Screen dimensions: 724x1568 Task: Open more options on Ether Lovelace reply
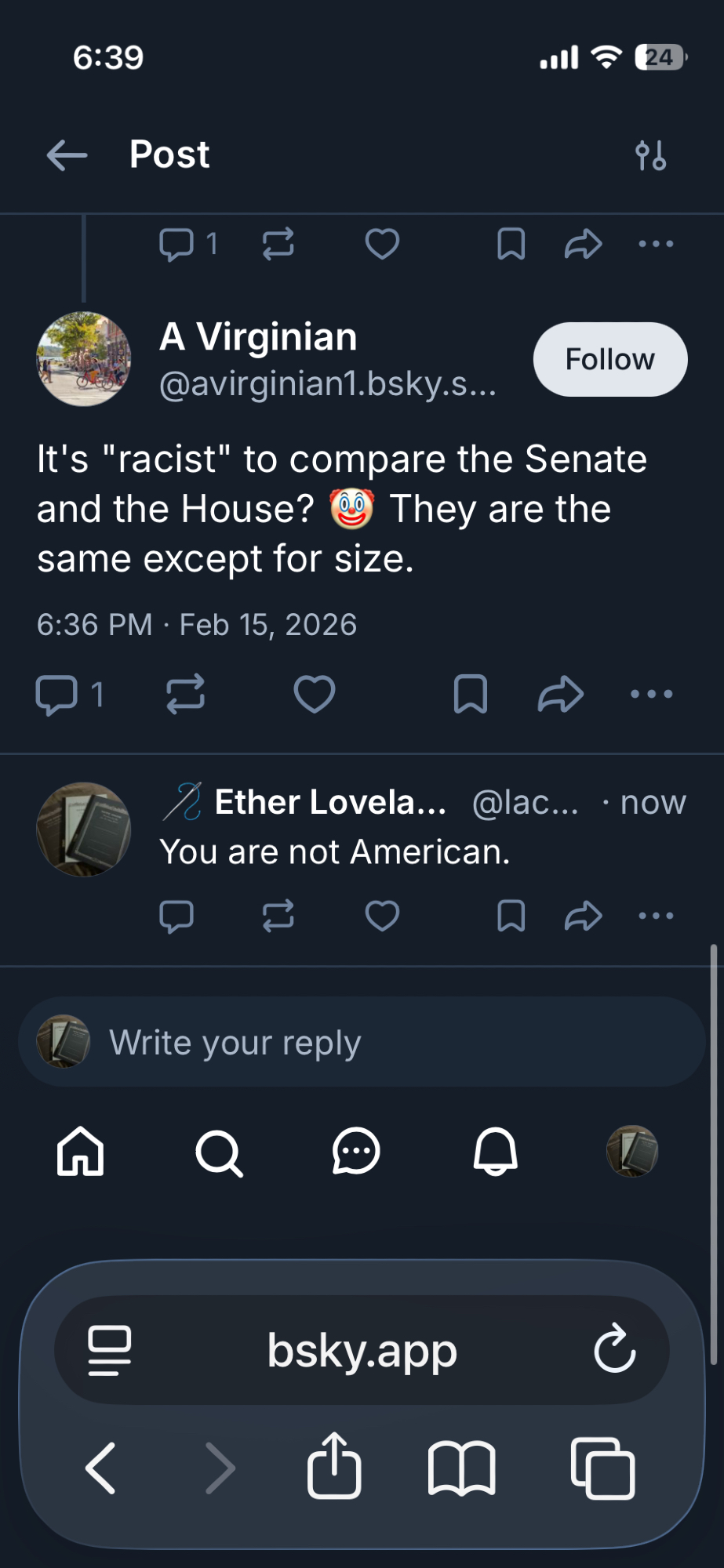[656, 916]
